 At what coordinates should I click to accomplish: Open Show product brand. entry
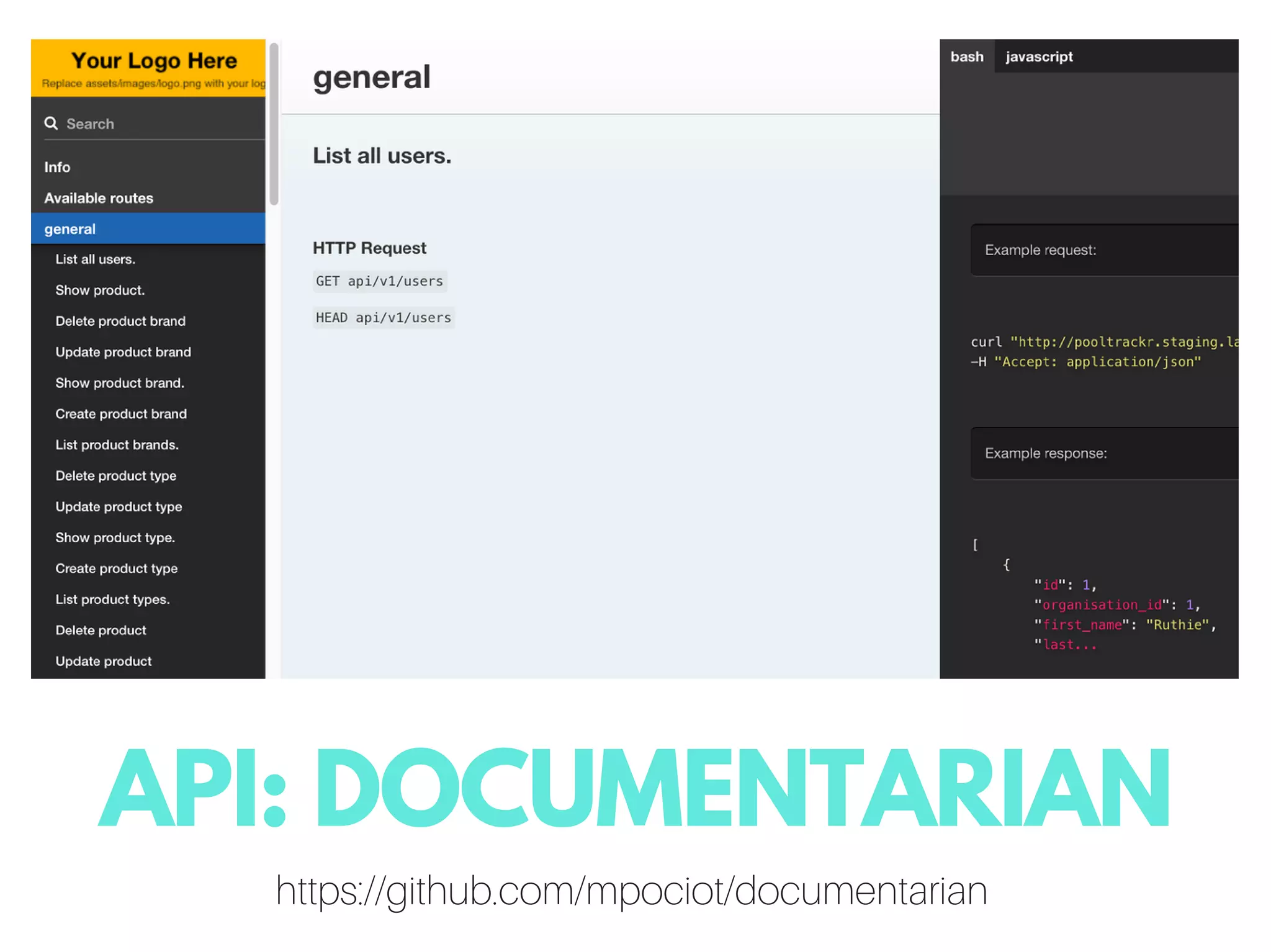[120, 383]
